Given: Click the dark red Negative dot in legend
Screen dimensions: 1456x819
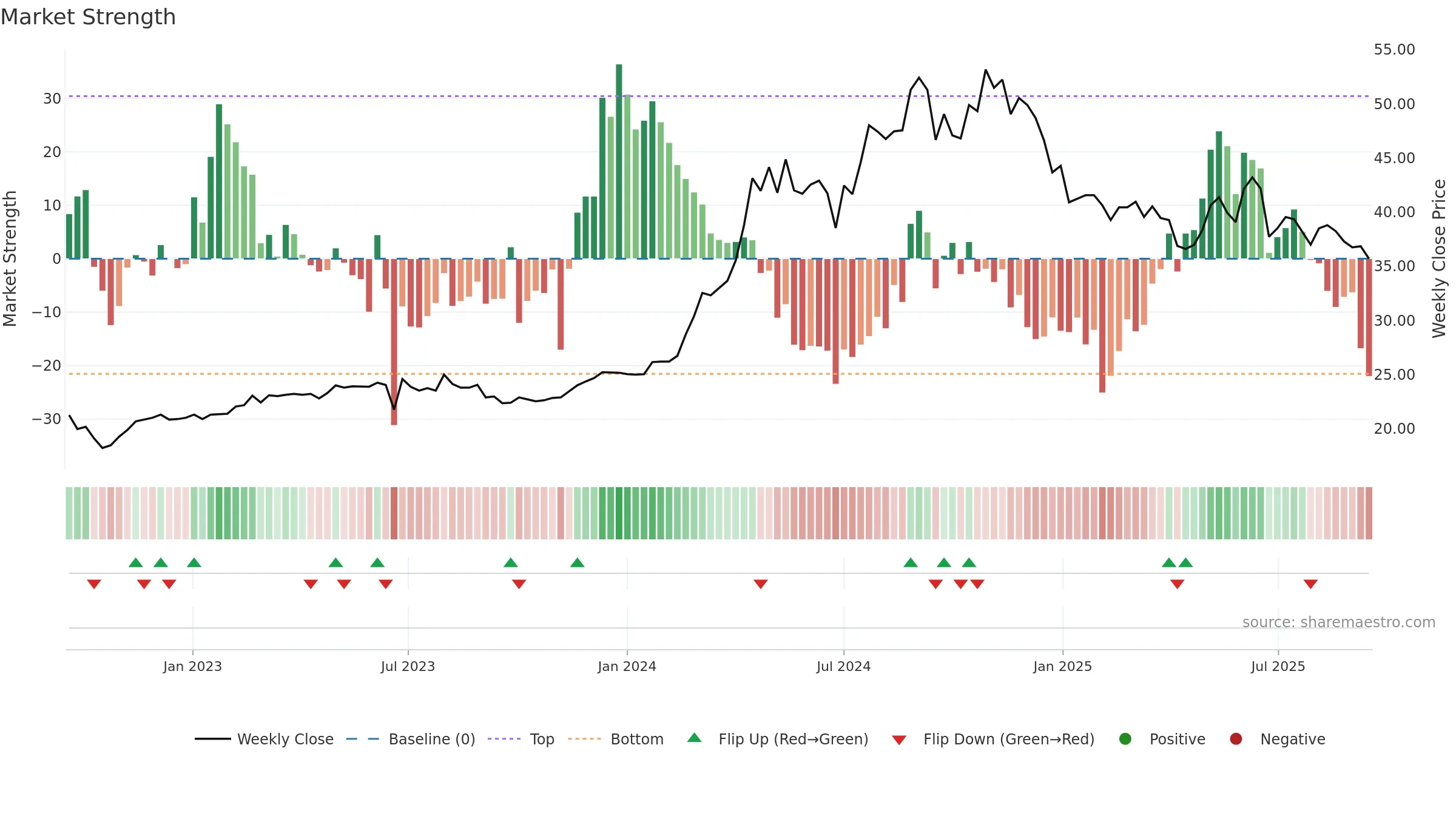Looking at the screenshot, I should 1236,739.
